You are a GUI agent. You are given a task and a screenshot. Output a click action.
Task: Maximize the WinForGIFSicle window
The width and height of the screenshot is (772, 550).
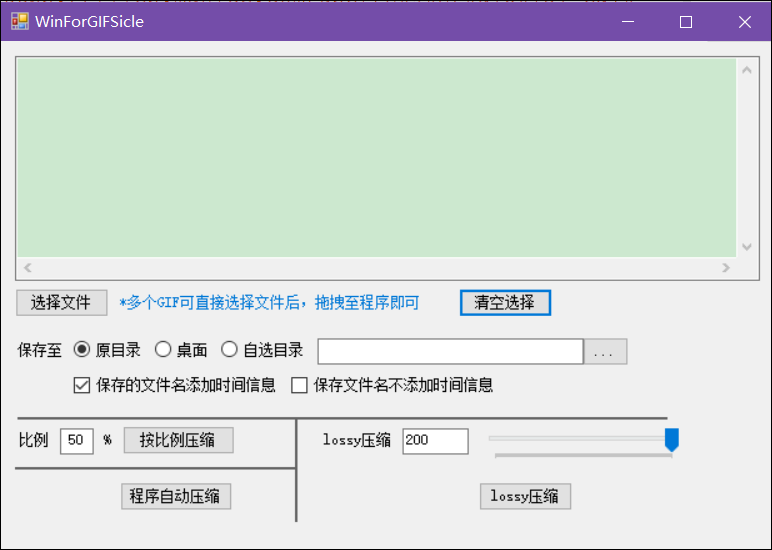coord(686,22)
